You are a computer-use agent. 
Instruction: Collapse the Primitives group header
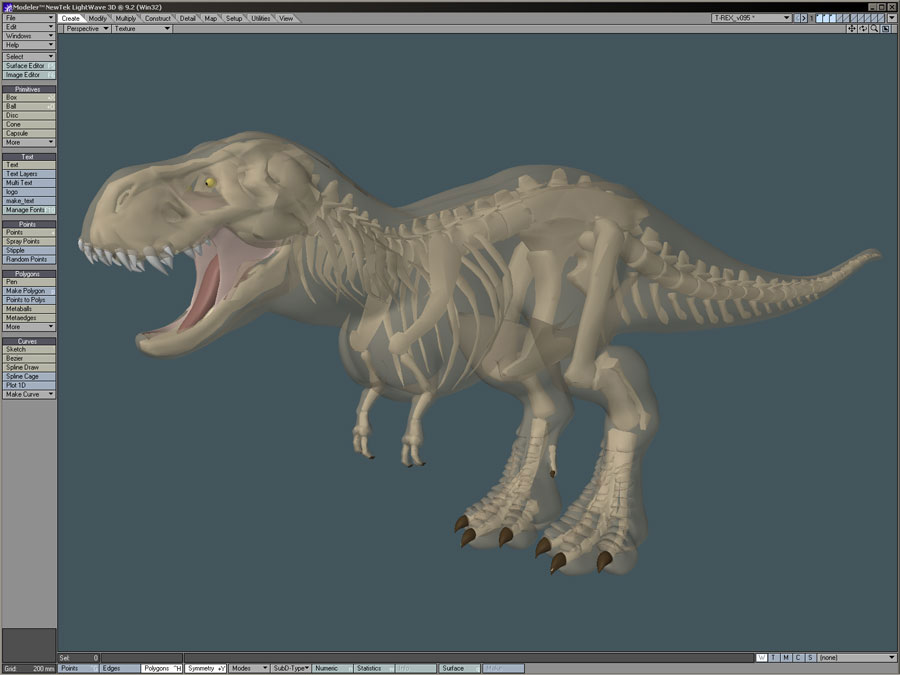click(29, 89)
